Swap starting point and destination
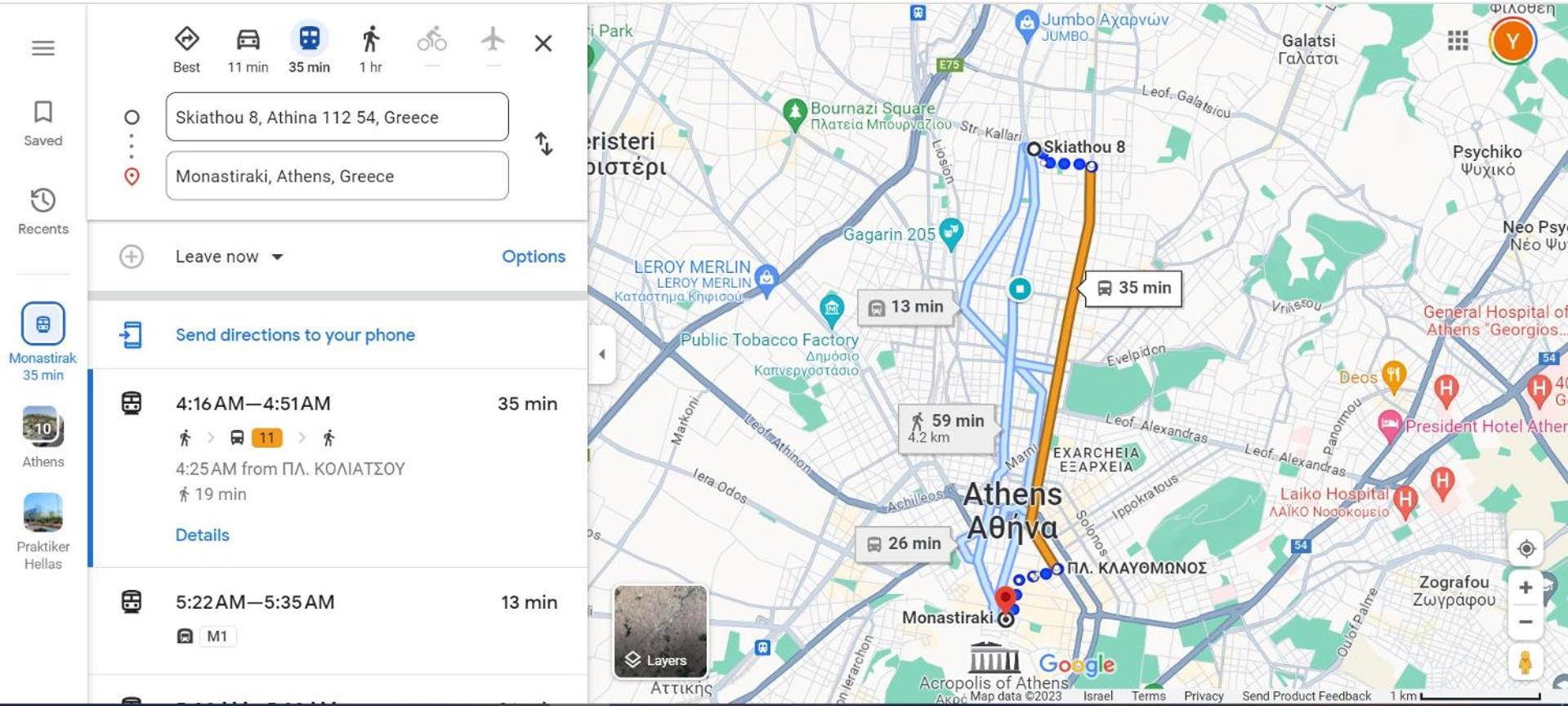The height and width of the screenshot is (706, 1568). [544, 144]
